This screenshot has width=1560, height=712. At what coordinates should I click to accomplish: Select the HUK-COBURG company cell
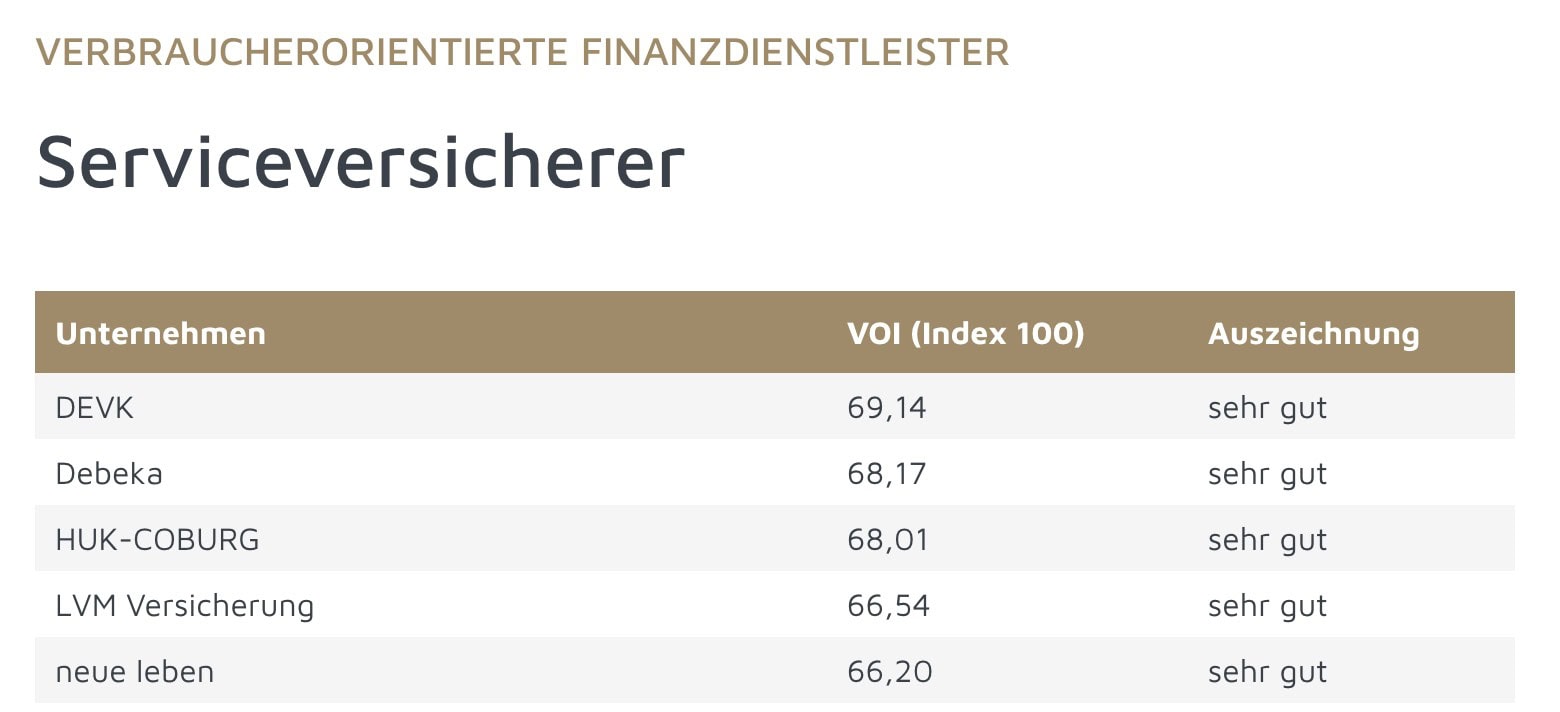tap(157, 539)
